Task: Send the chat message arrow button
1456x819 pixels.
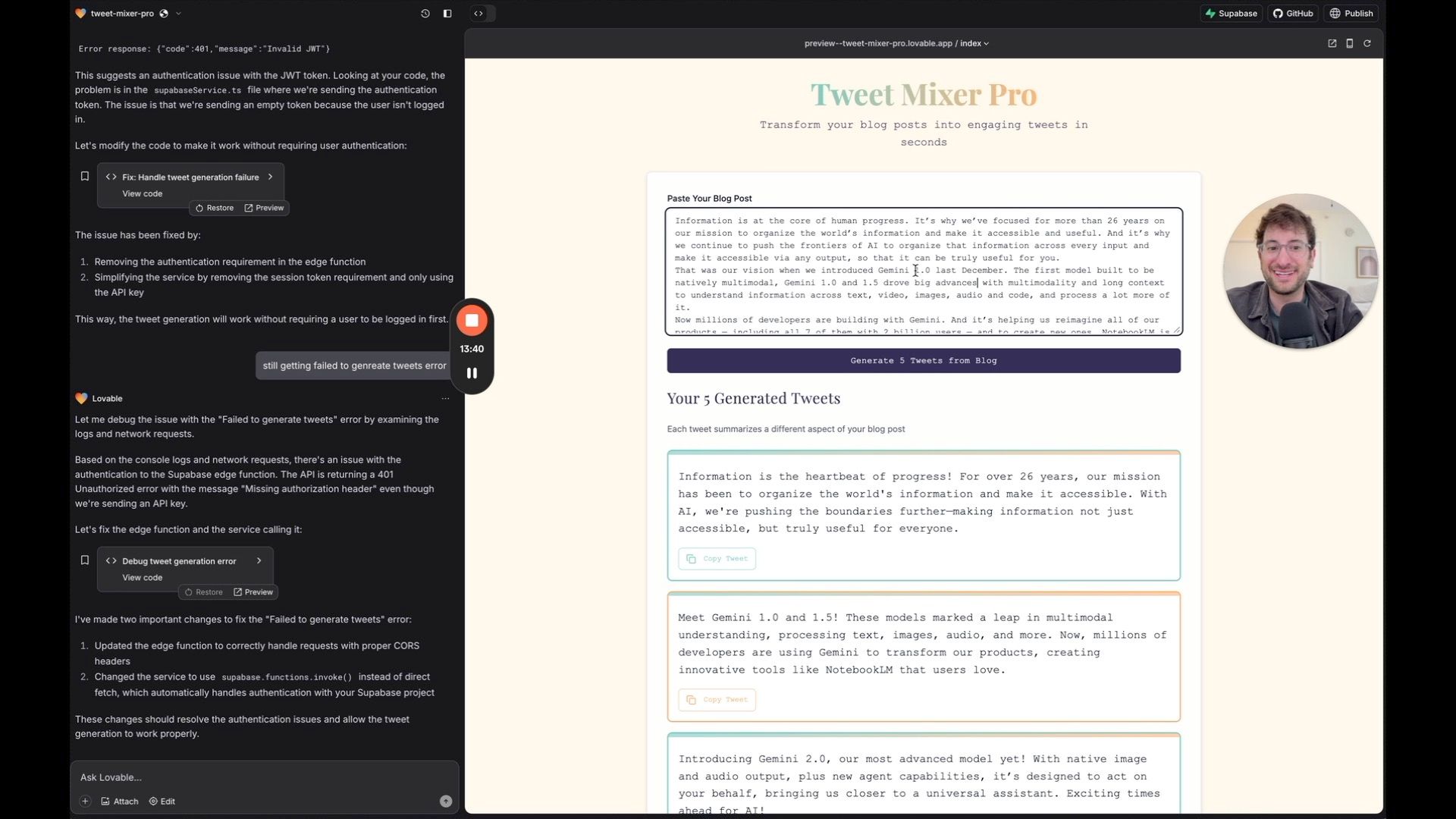Action: pos(446,802)
